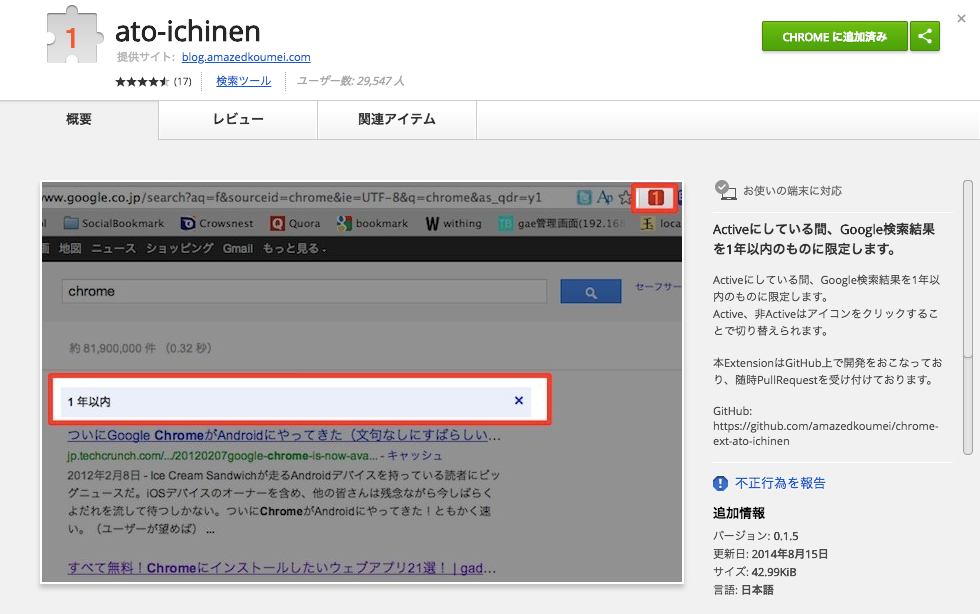The height and width of the screenshot is (614, 980).
Task: Open the blog.amazedkoumei.com link
Action: 246,57
